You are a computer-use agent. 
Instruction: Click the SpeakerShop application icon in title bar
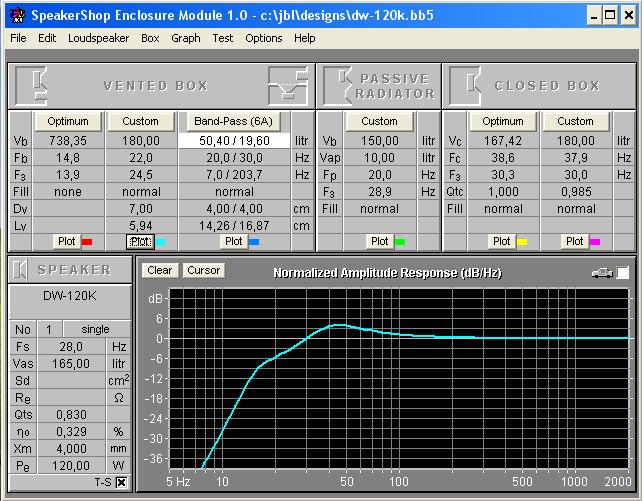click(18, 15)
